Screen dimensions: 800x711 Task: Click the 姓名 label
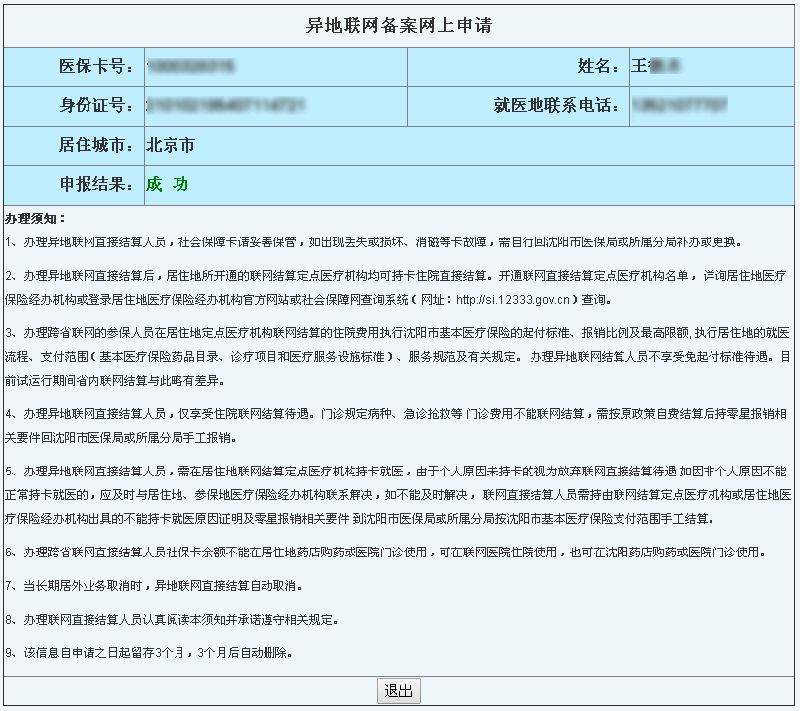600,67
